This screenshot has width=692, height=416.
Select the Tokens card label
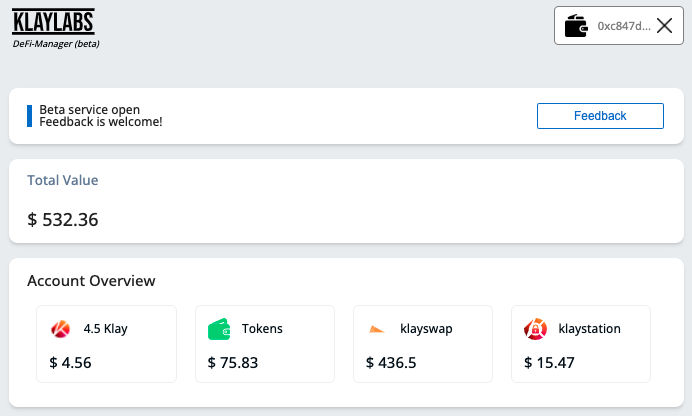(262, 329)
